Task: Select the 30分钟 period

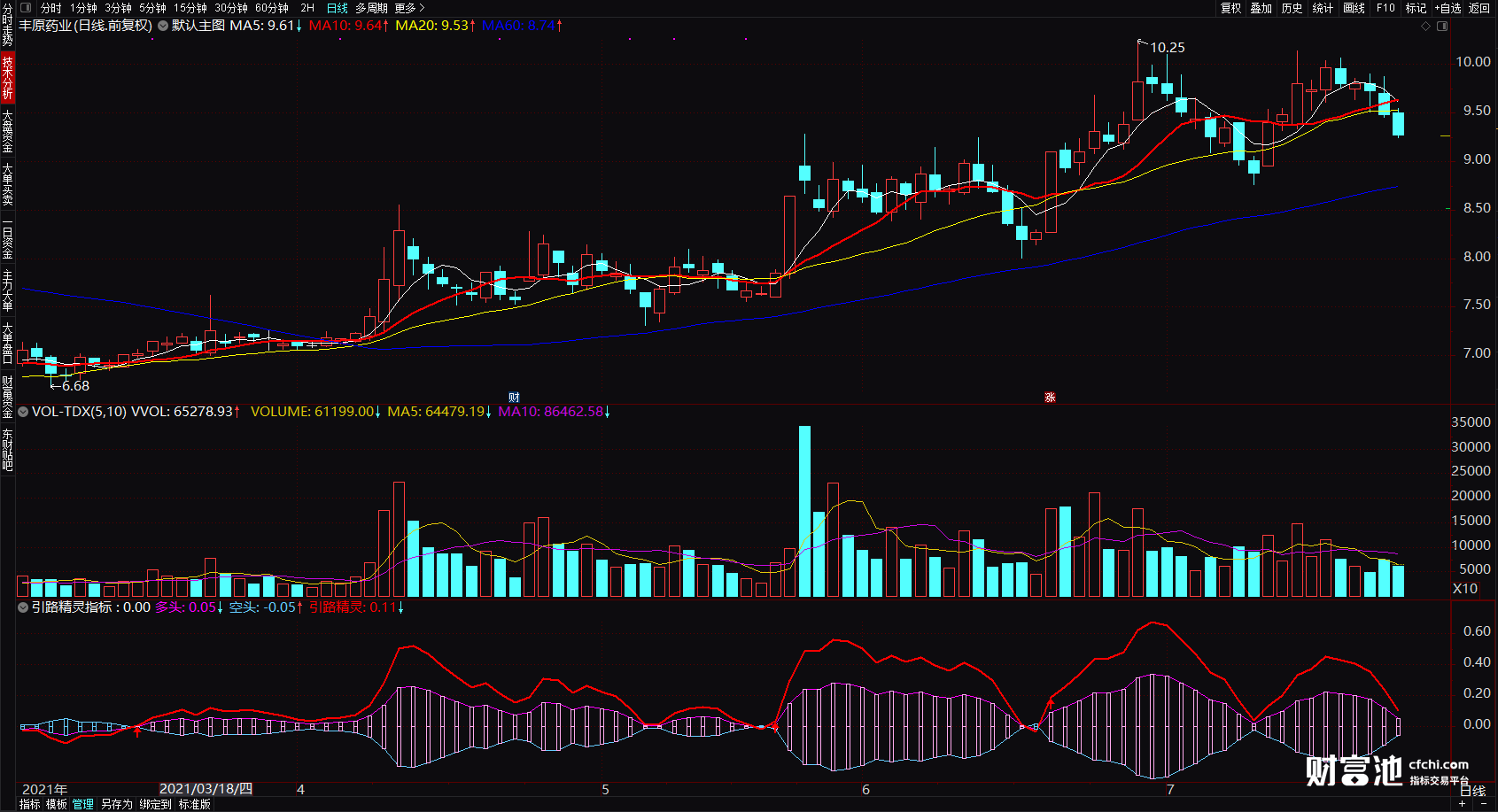Action: pos(231,8)
